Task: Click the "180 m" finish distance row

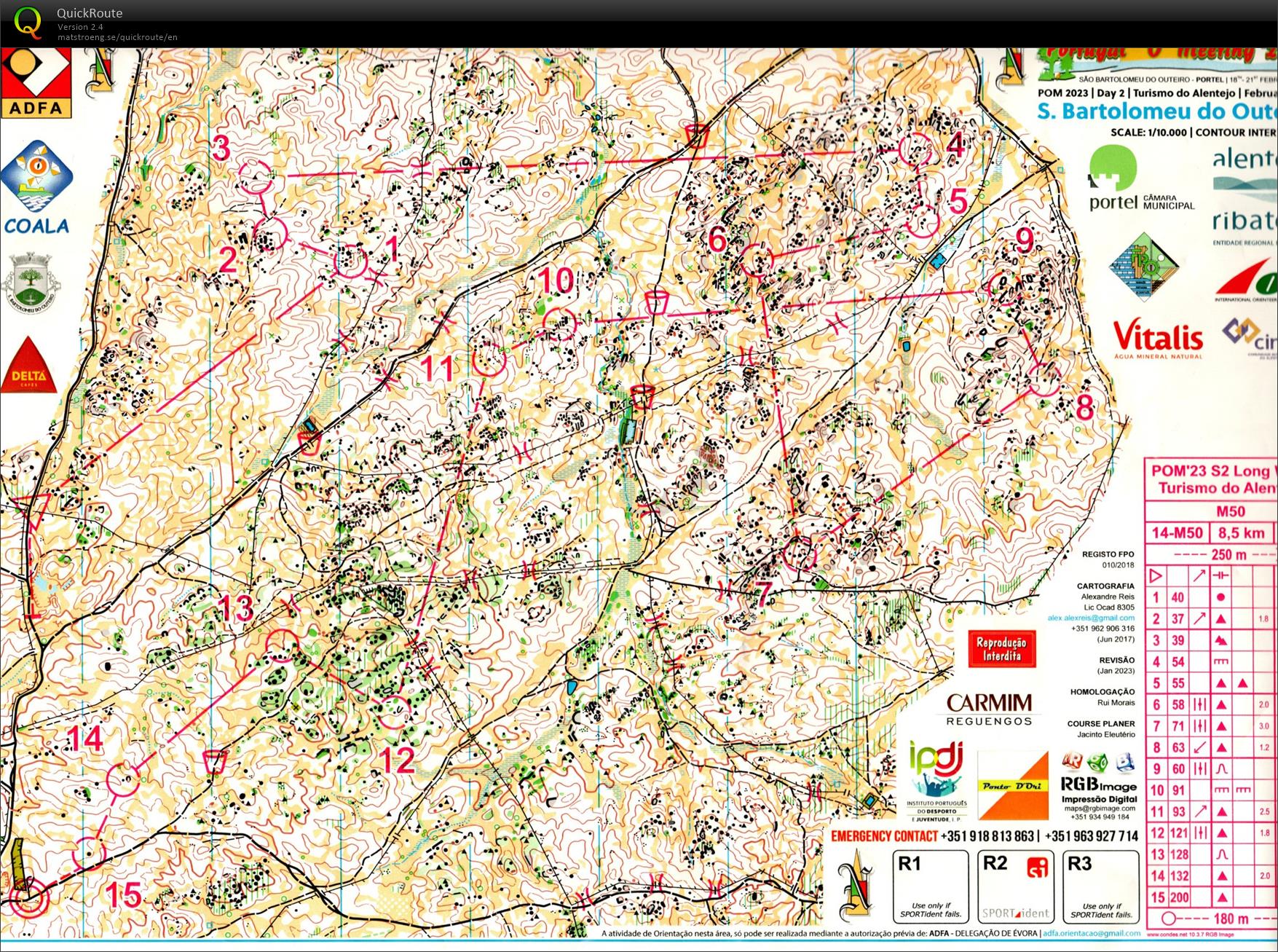Action: tap(1211, 918)
